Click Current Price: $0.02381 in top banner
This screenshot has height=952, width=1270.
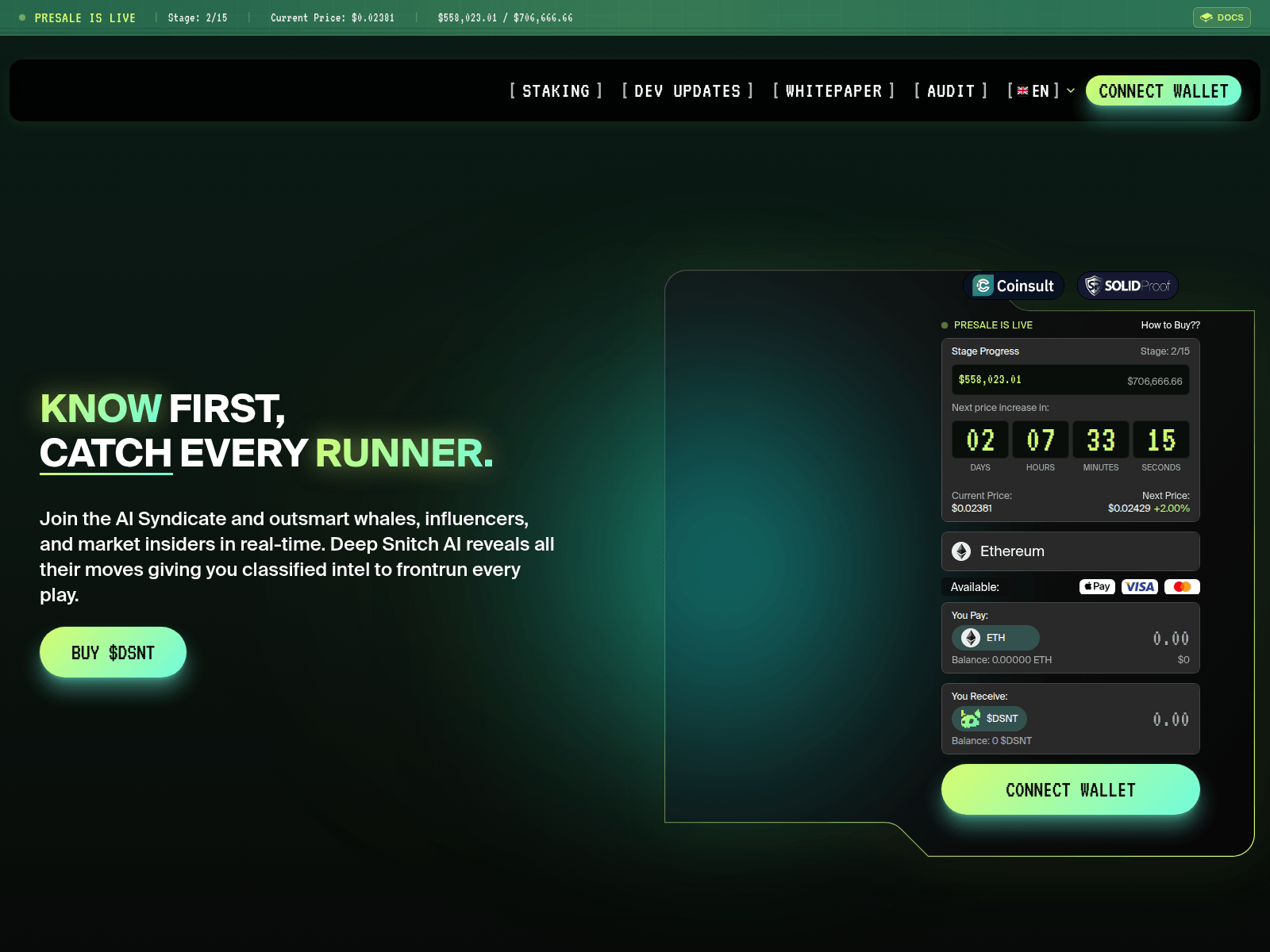(x=333, y=17)
